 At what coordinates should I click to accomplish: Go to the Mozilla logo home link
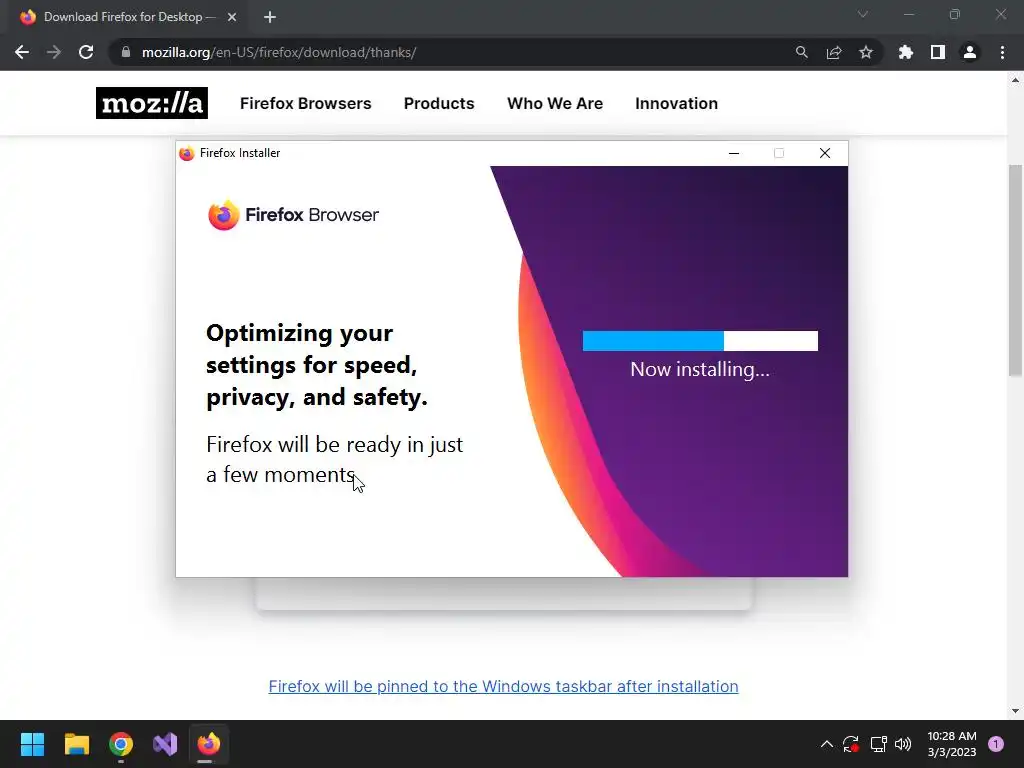click(x=152, y=103)
